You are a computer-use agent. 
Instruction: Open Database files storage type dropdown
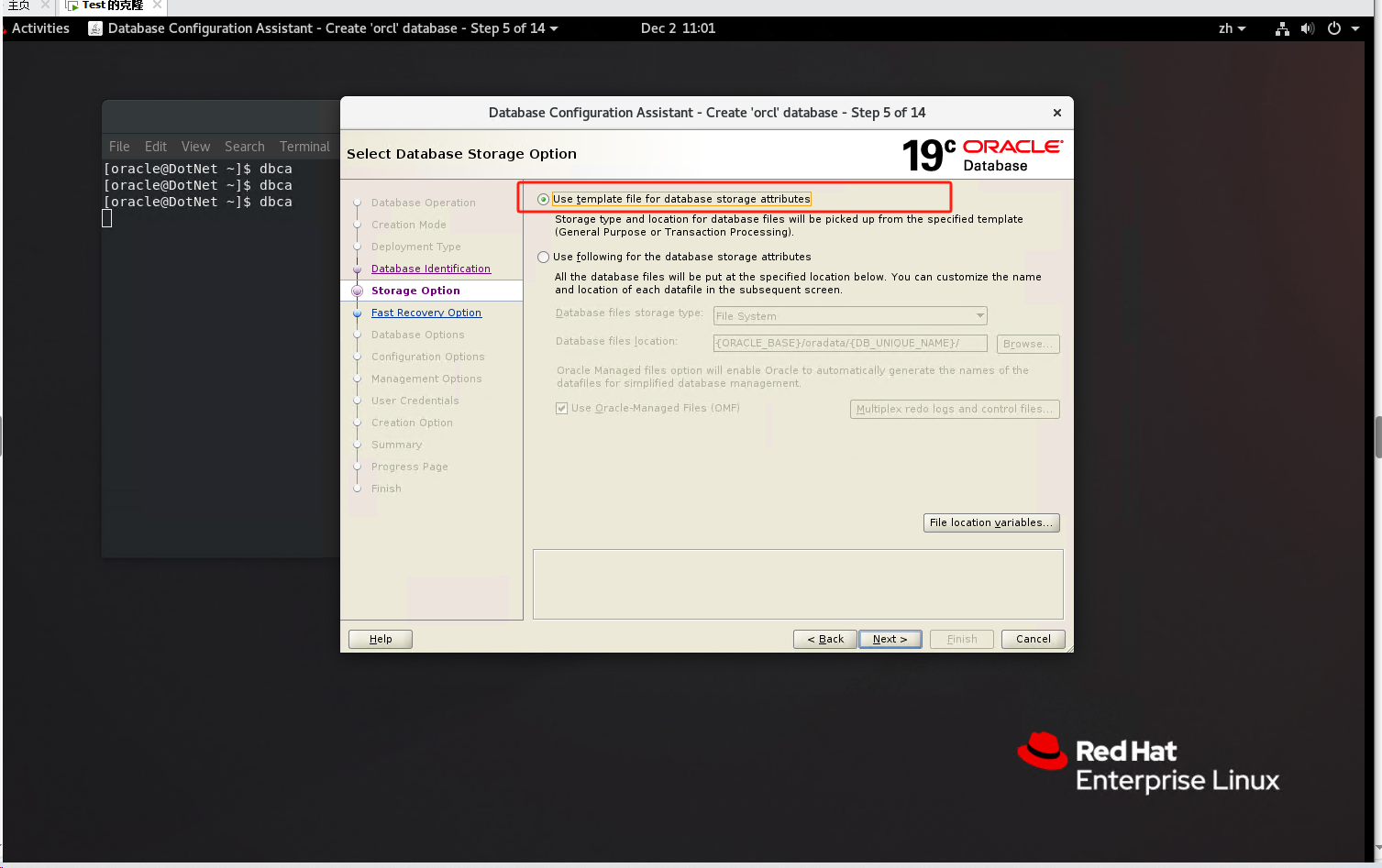(x=850, y=316)
